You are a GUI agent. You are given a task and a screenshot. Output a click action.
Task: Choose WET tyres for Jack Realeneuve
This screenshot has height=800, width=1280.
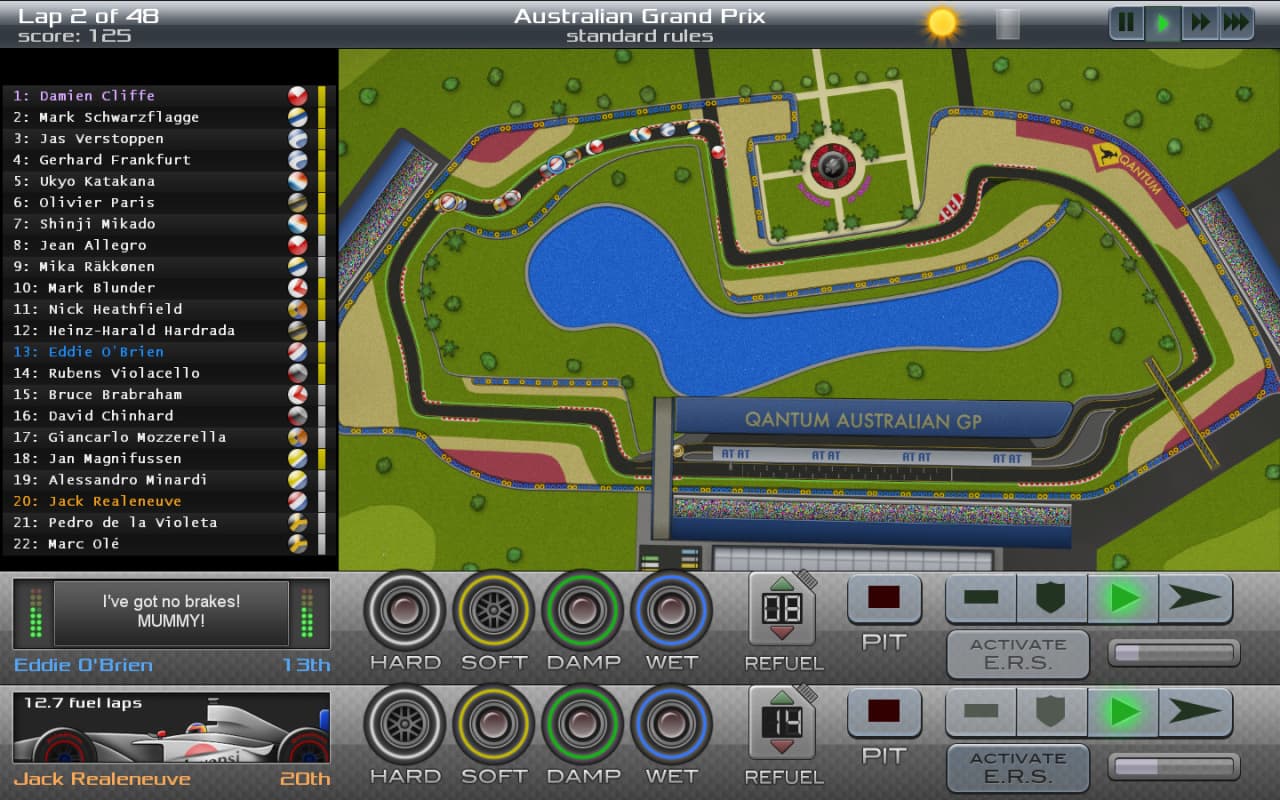pos(671,724)
